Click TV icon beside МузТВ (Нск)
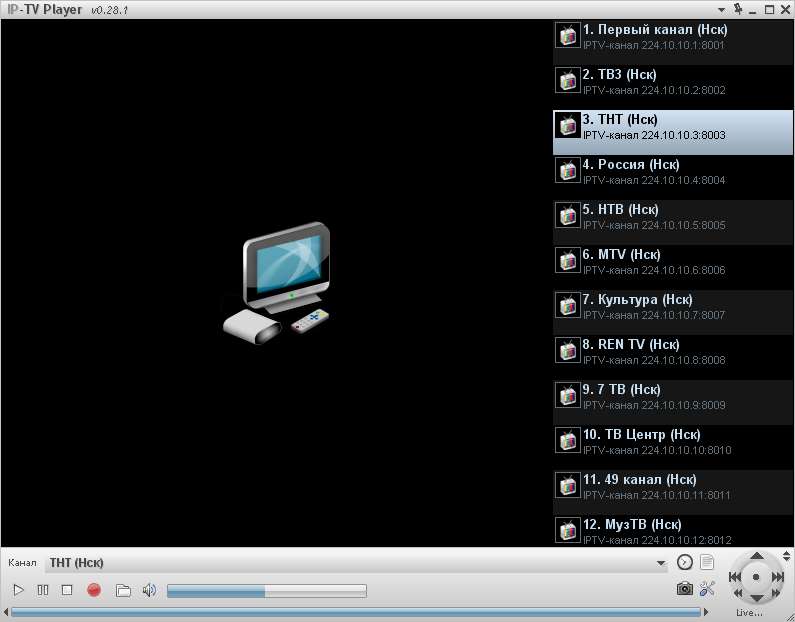This screenshot has height=622, width=795. 568,530
